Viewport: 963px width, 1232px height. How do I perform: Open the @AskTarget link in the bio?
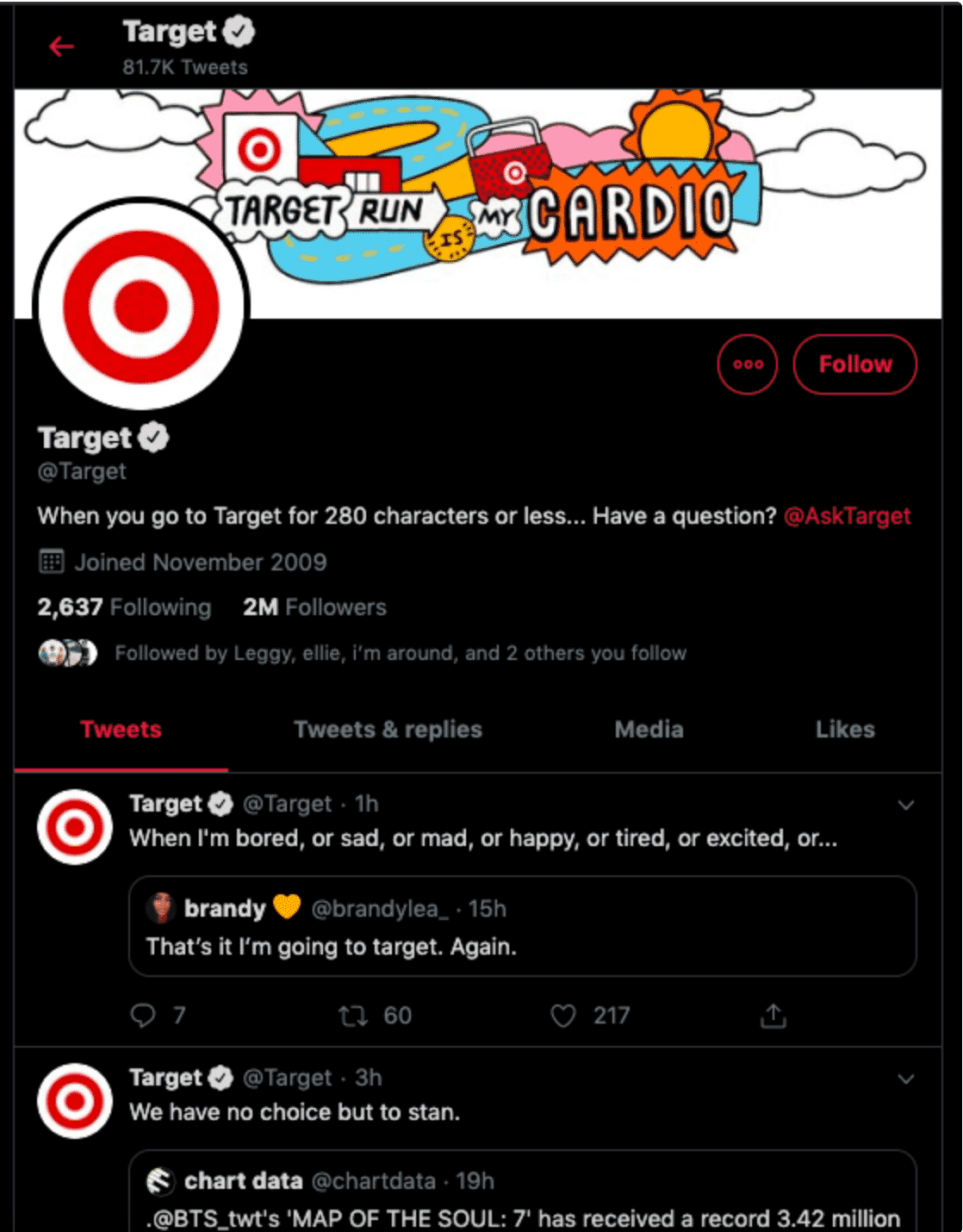(847, 516)
